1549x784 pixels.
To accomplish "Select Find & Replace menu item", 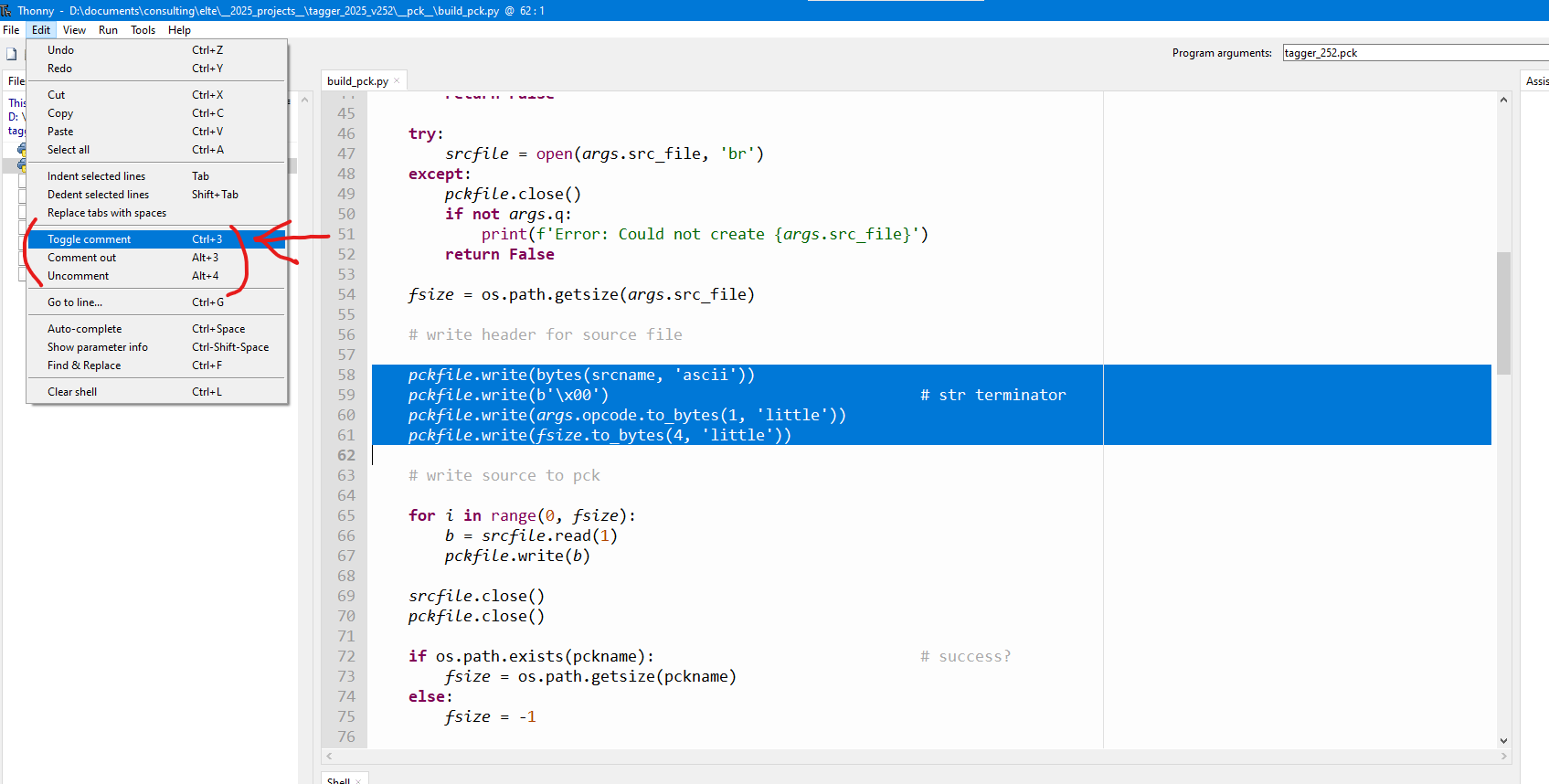I will point(84,366).
